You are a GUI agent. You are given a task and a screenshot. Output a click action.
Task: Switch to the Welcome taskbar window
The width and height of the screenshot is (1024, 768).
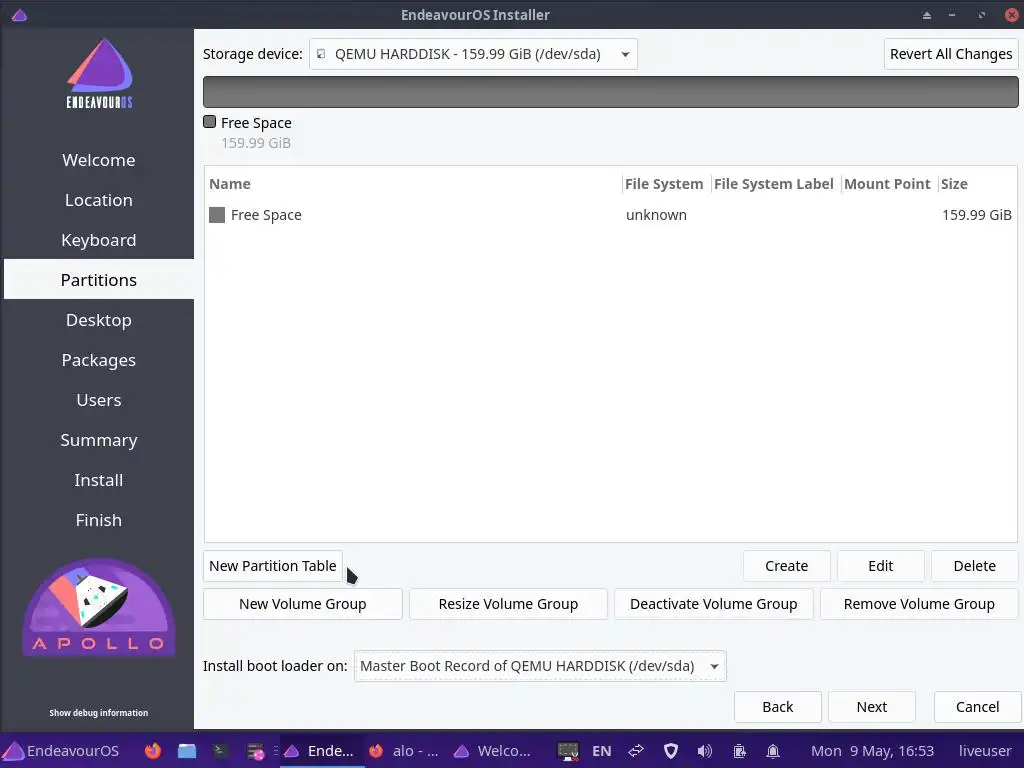tap(492, 751)
